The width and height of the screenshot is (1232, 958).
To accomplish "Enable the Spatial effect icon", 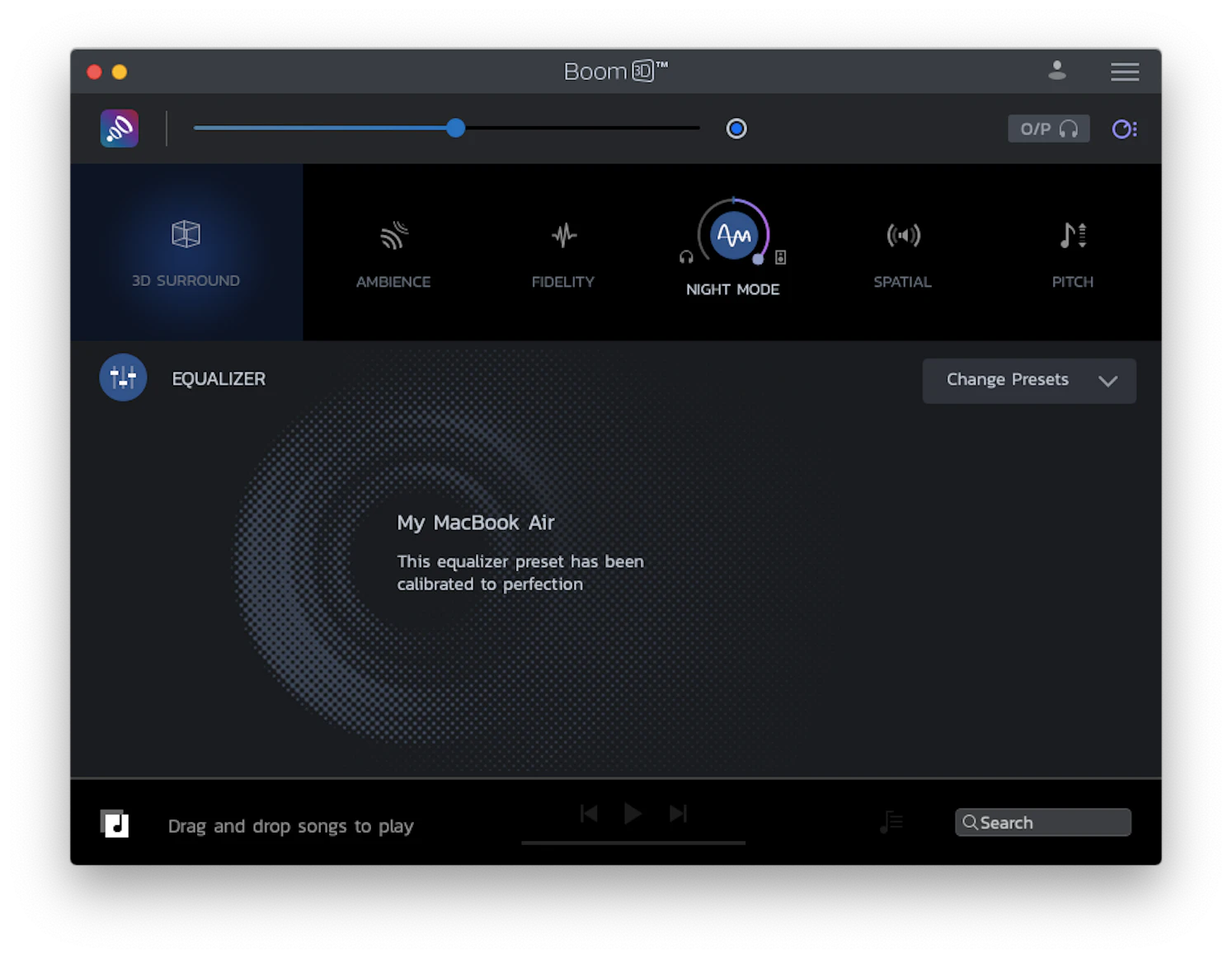I will point(903,235).
